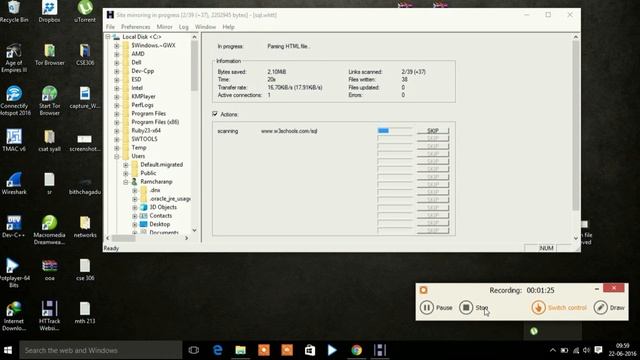Select the Desktop folder in tree
This screenshot has width=640, height=360.
[159, 224]
